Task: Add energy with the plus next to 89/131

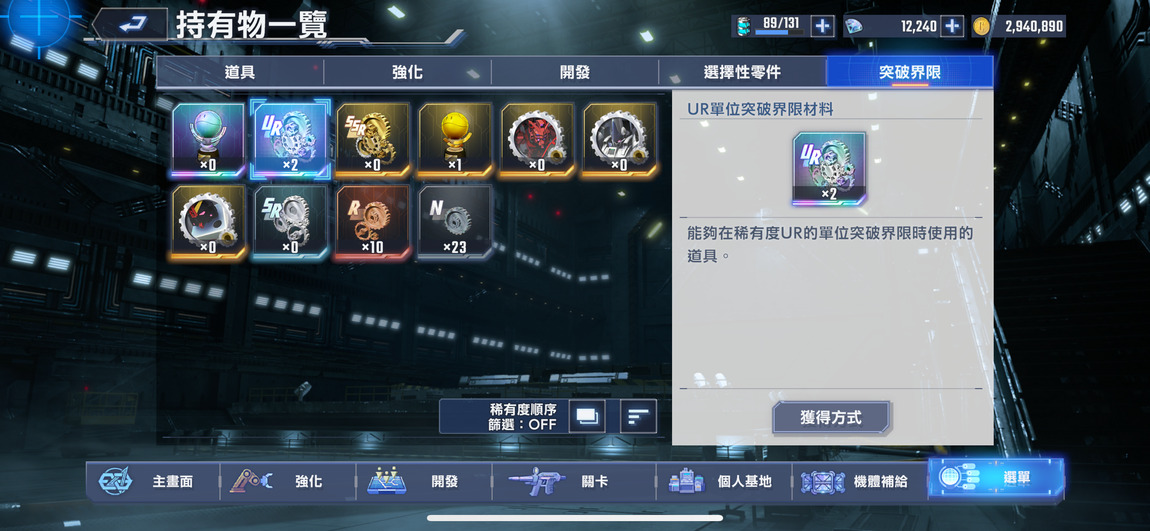Action: tap(822, 26)
